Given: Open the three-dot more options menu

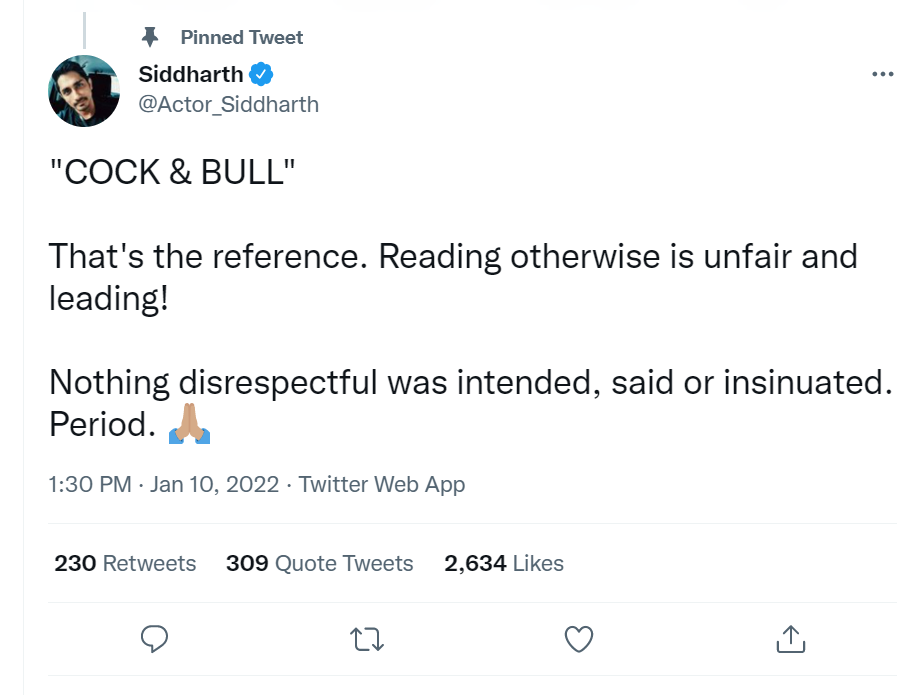Looking at the screenshot, I should (883, 74).
